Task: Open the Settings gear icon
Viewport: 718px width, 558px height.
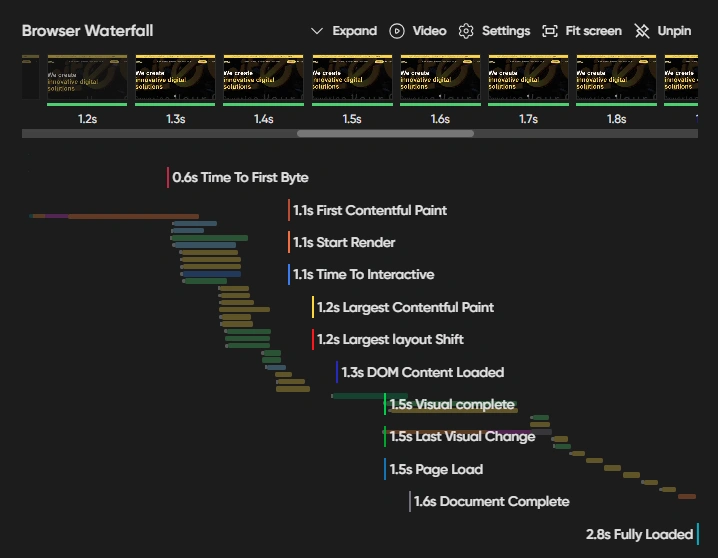Action: pos(466,31)
